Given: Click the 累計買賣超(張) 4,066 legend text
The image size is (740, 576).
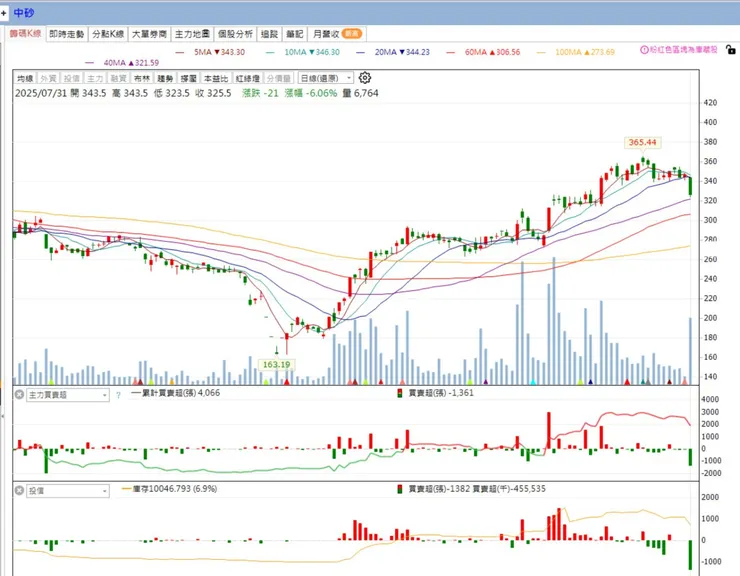Looking at the screenshot, I should click(x=181, y=393).
